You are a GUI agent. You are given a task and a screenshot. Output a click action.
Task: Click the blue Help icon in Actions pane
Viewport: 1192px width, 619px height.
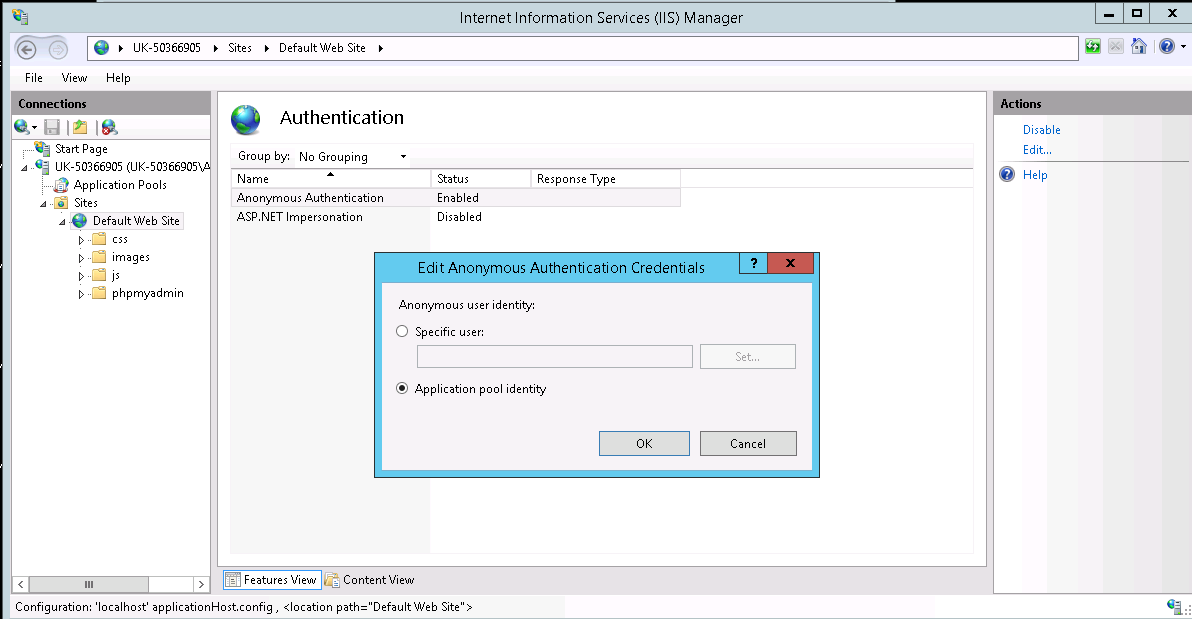click(1007, 174)
